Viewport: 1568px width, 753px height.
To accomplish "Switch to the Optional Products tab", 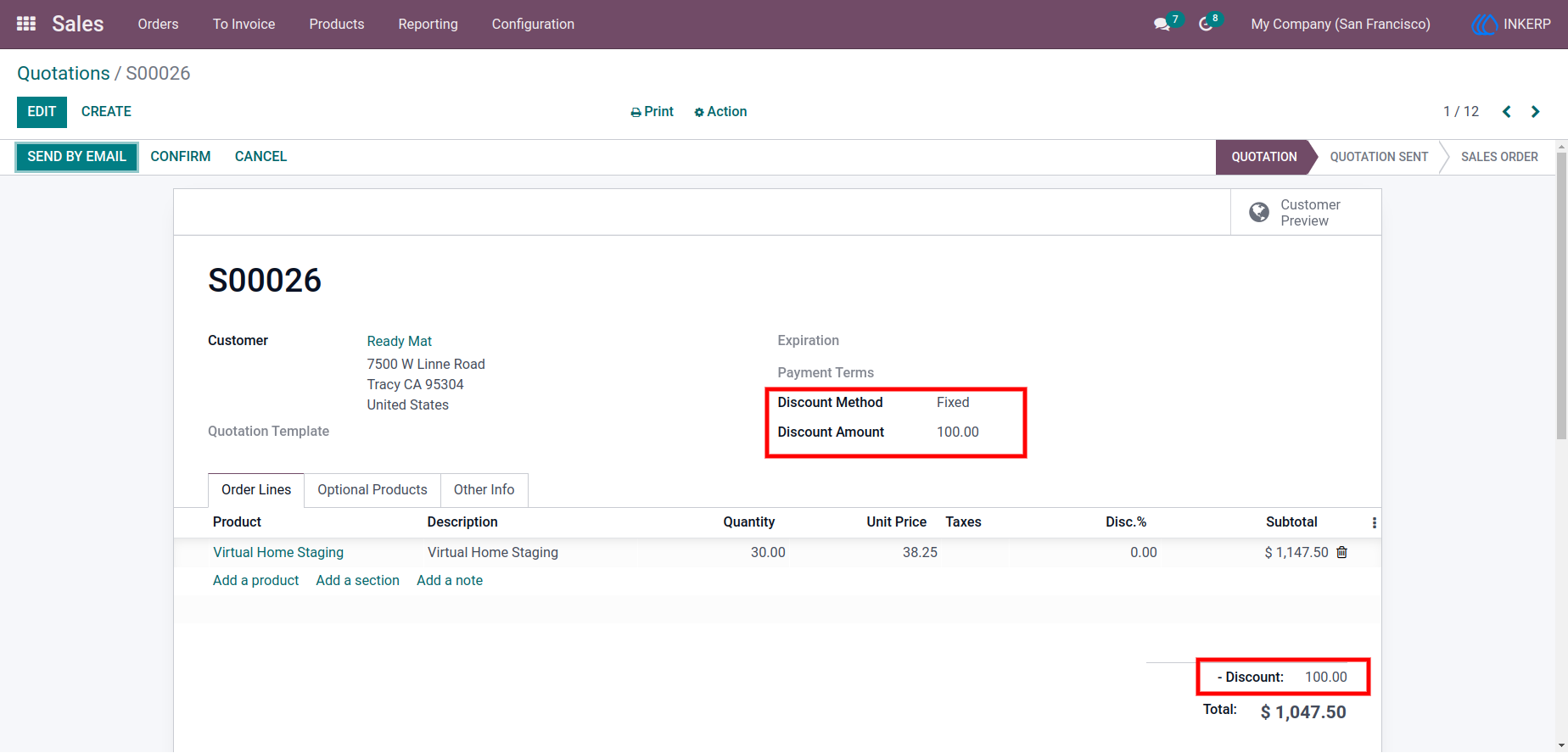I will tap(372, 490).
